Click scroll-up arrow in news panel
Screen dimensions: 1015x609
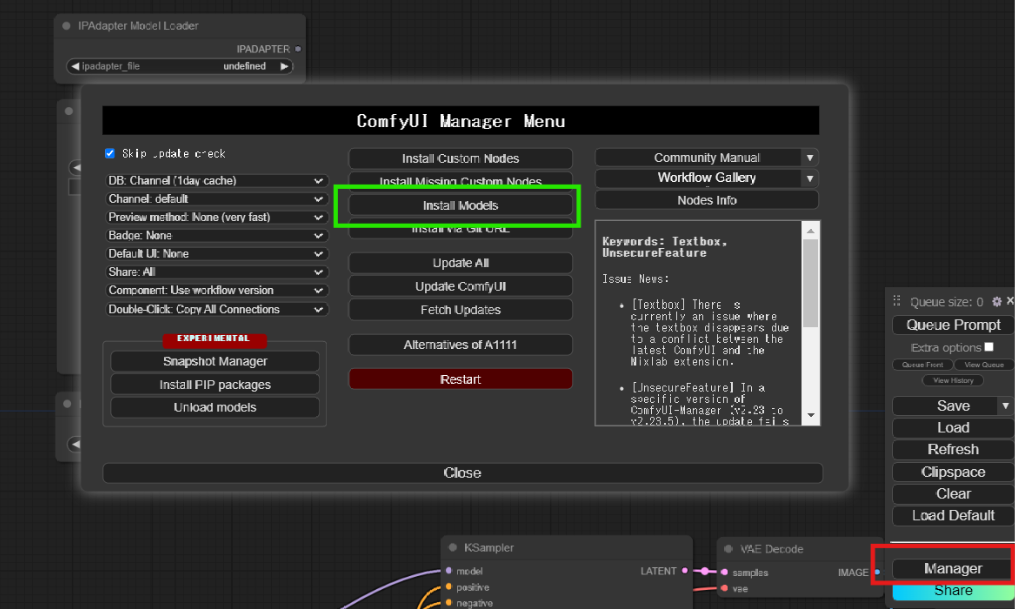click(810, 230)
